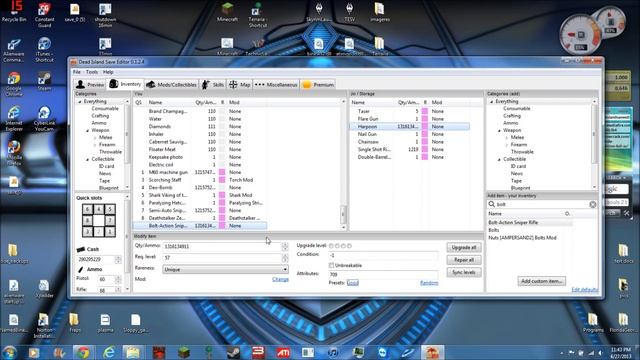This screenshot has width=640, height=360.
Task: Click rarity swatch of Taser row
Action: [425, 111]
